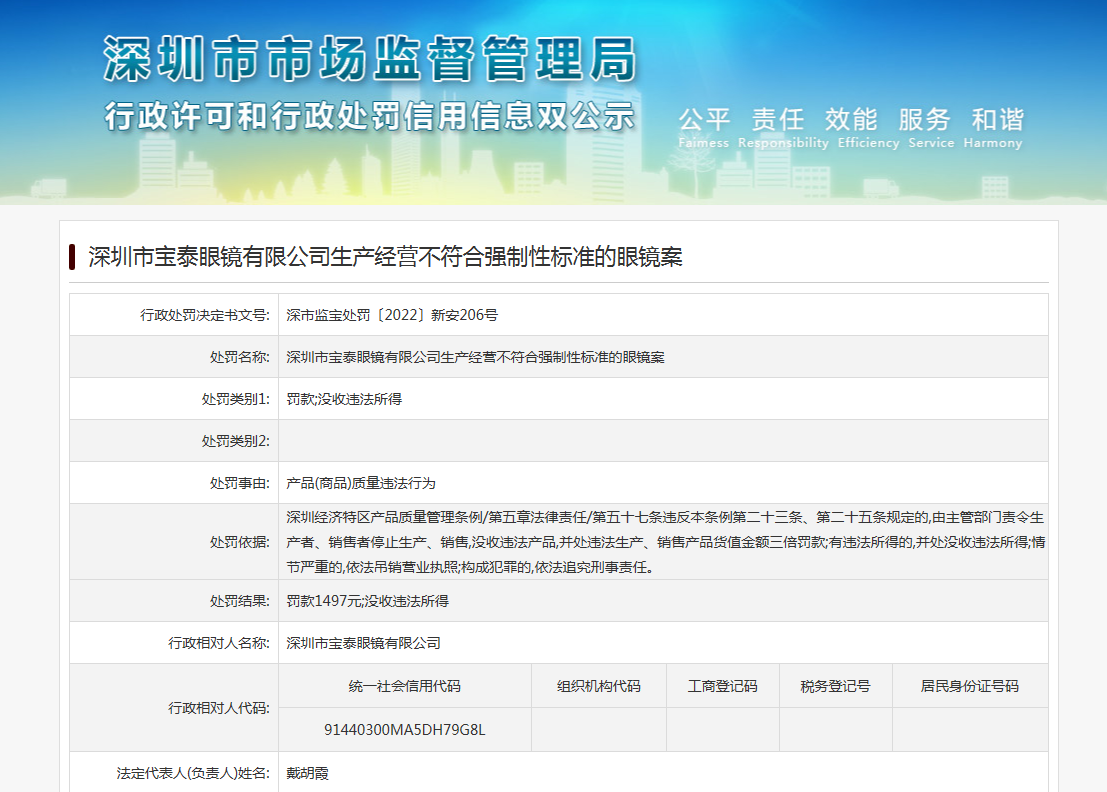This screenshot has height=792, width=1107.
Task: Click the empty 处罚类别2 value cell
Action: pos(662,441)
